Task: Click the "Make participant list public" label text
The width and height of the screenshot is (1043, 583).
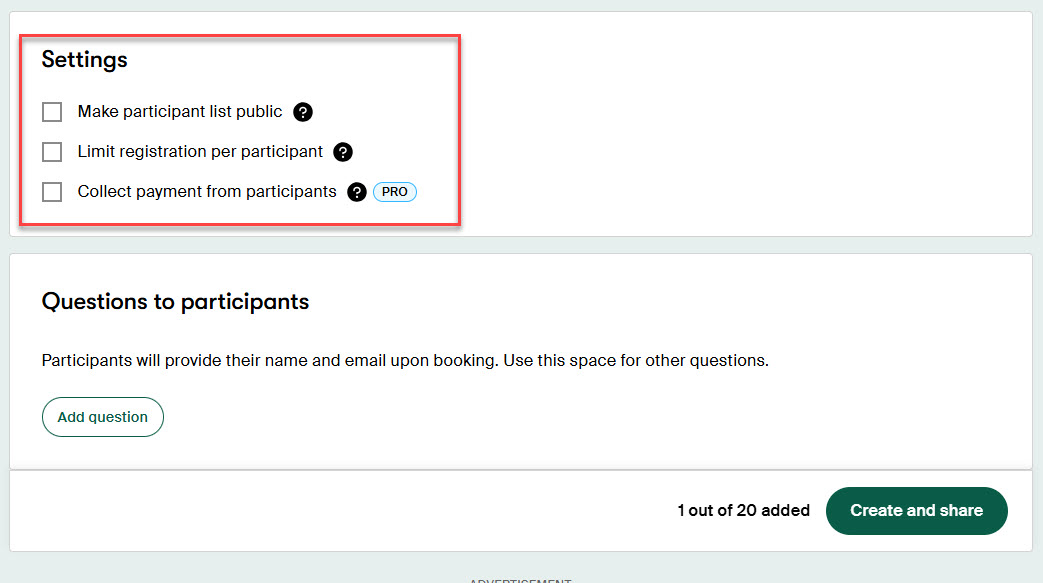Action: (179, 112)
